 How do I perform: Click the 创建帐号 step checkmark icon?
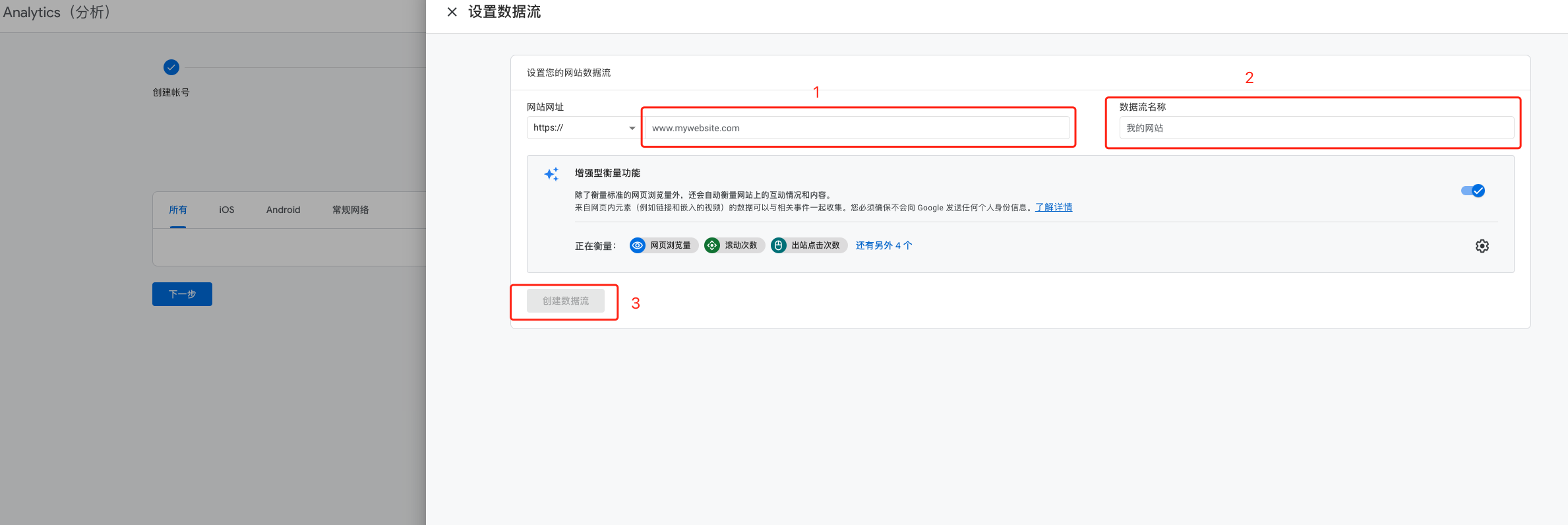[171, 67]
